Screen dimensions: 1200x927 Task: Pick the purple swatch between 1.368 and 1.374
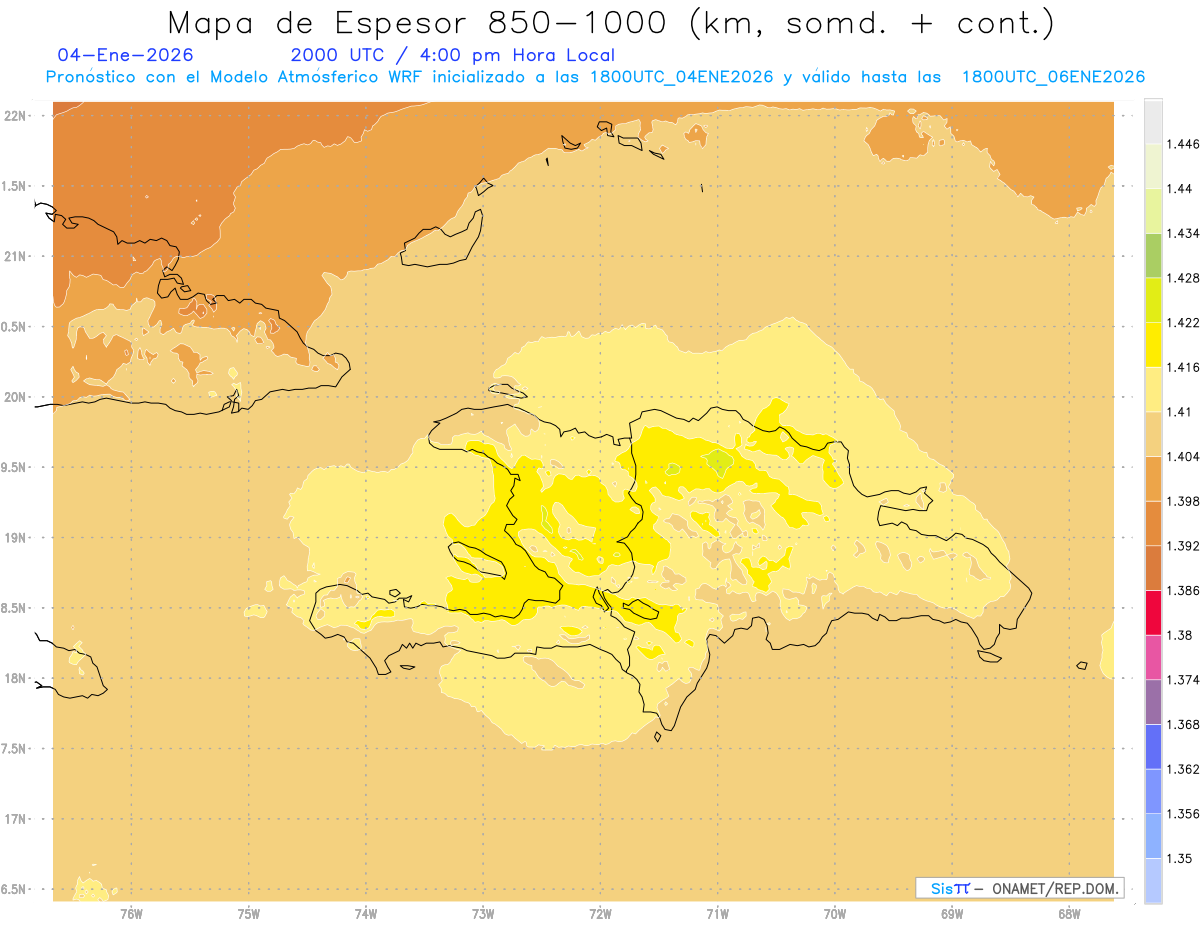[x=1153, y=701]
